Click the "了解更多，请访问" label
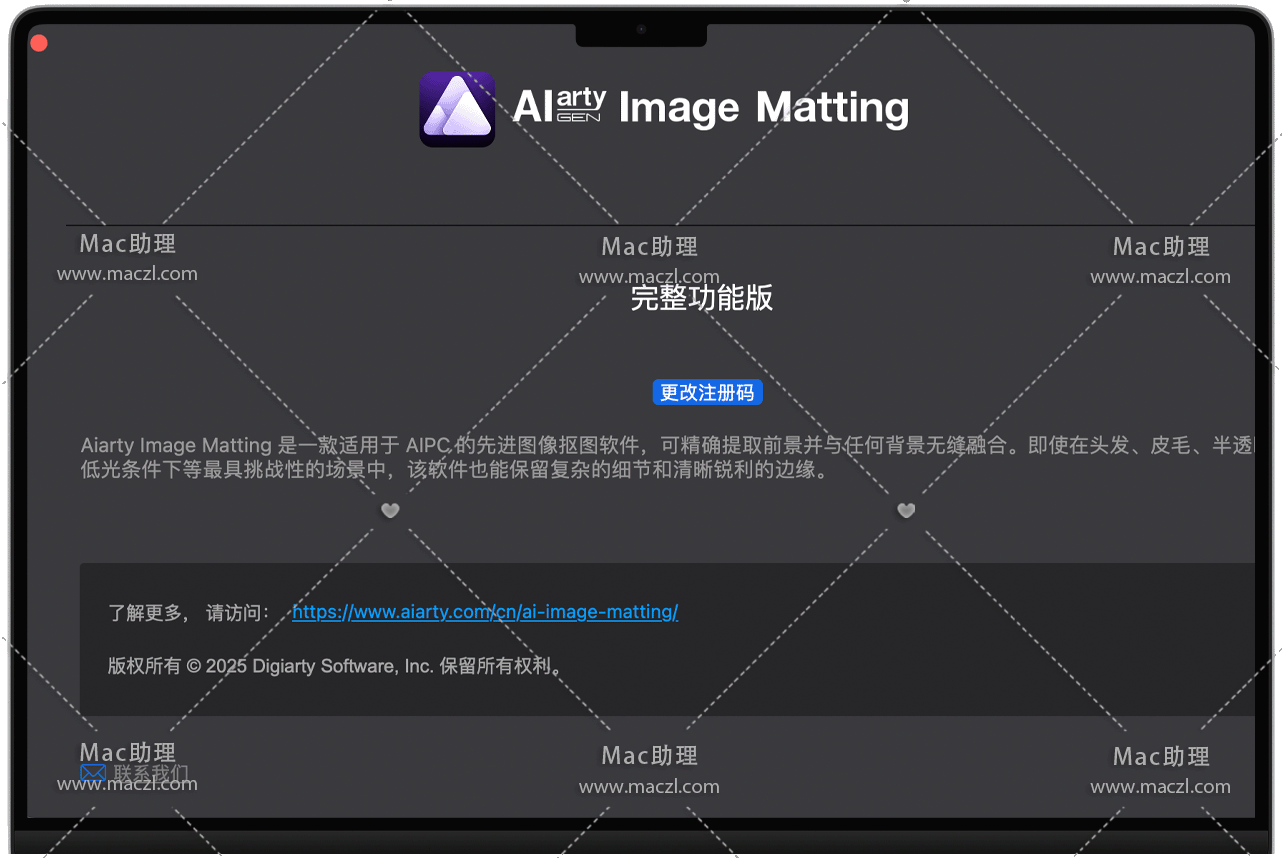This screenshot has width=1282, height=858. (188, 613)
